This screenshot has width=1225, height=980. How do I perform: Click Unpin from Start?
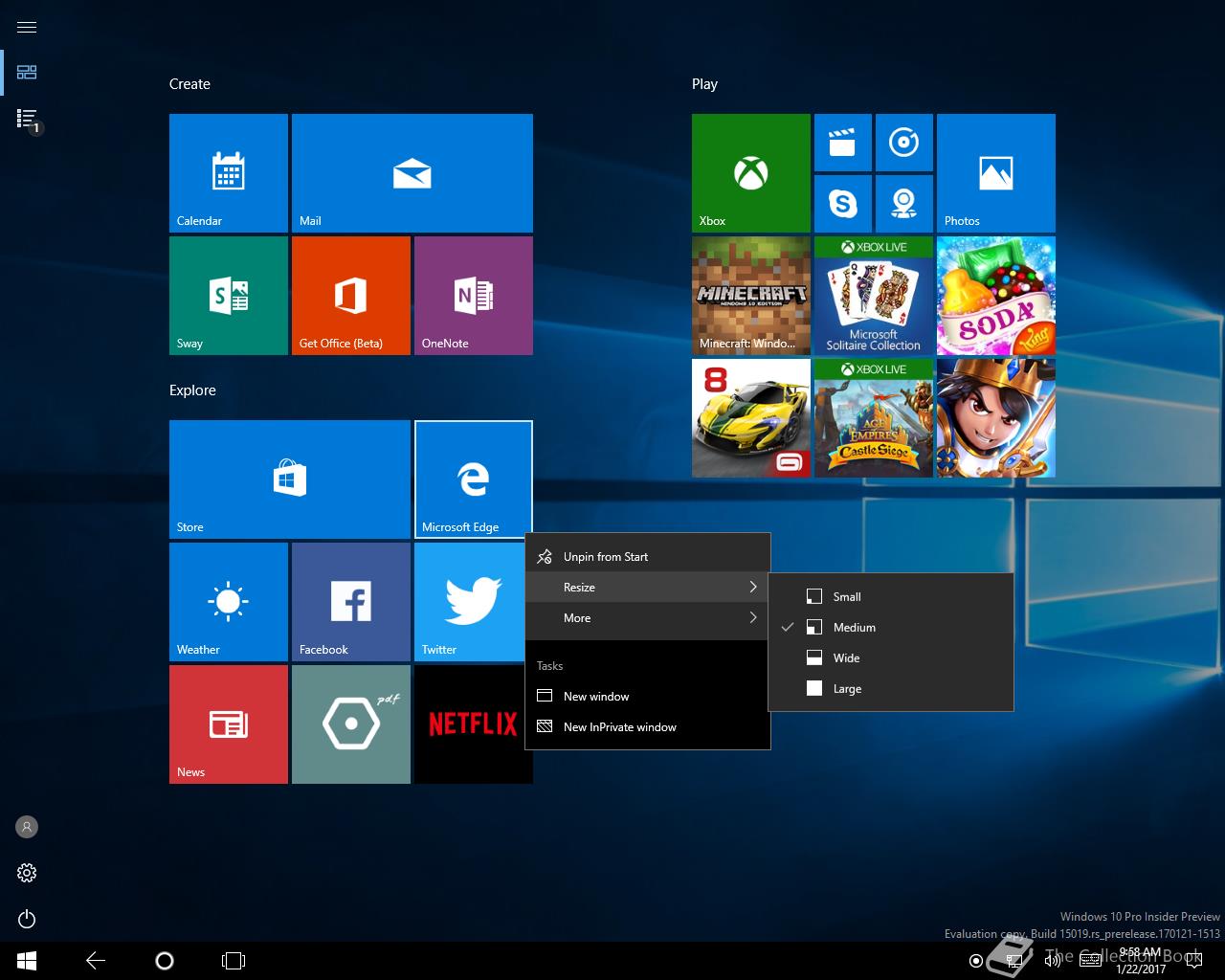point(648,556)
